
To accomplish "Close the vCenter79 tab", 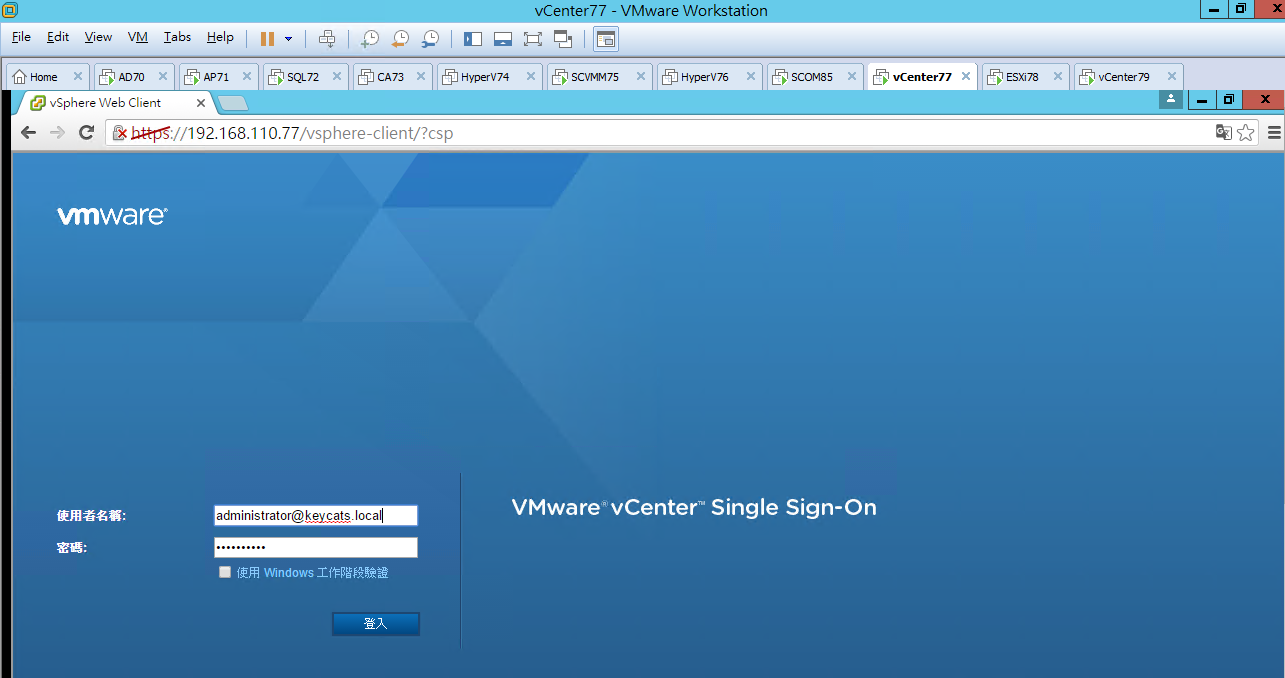I will point(1171,77).
